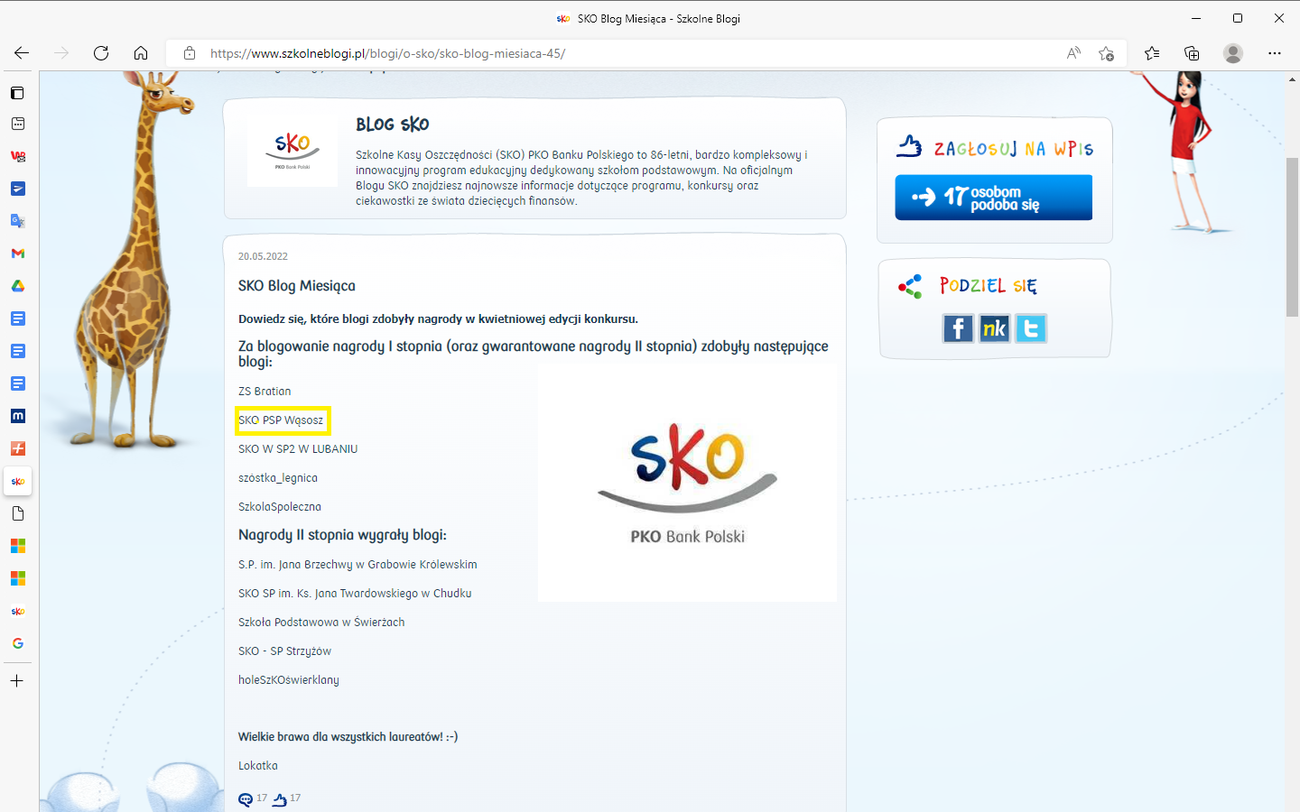Screen dimensions: 1300x812
Task: Open the 'SKO - SP Strzyżów' blog link
Action: tap(285, 651)
